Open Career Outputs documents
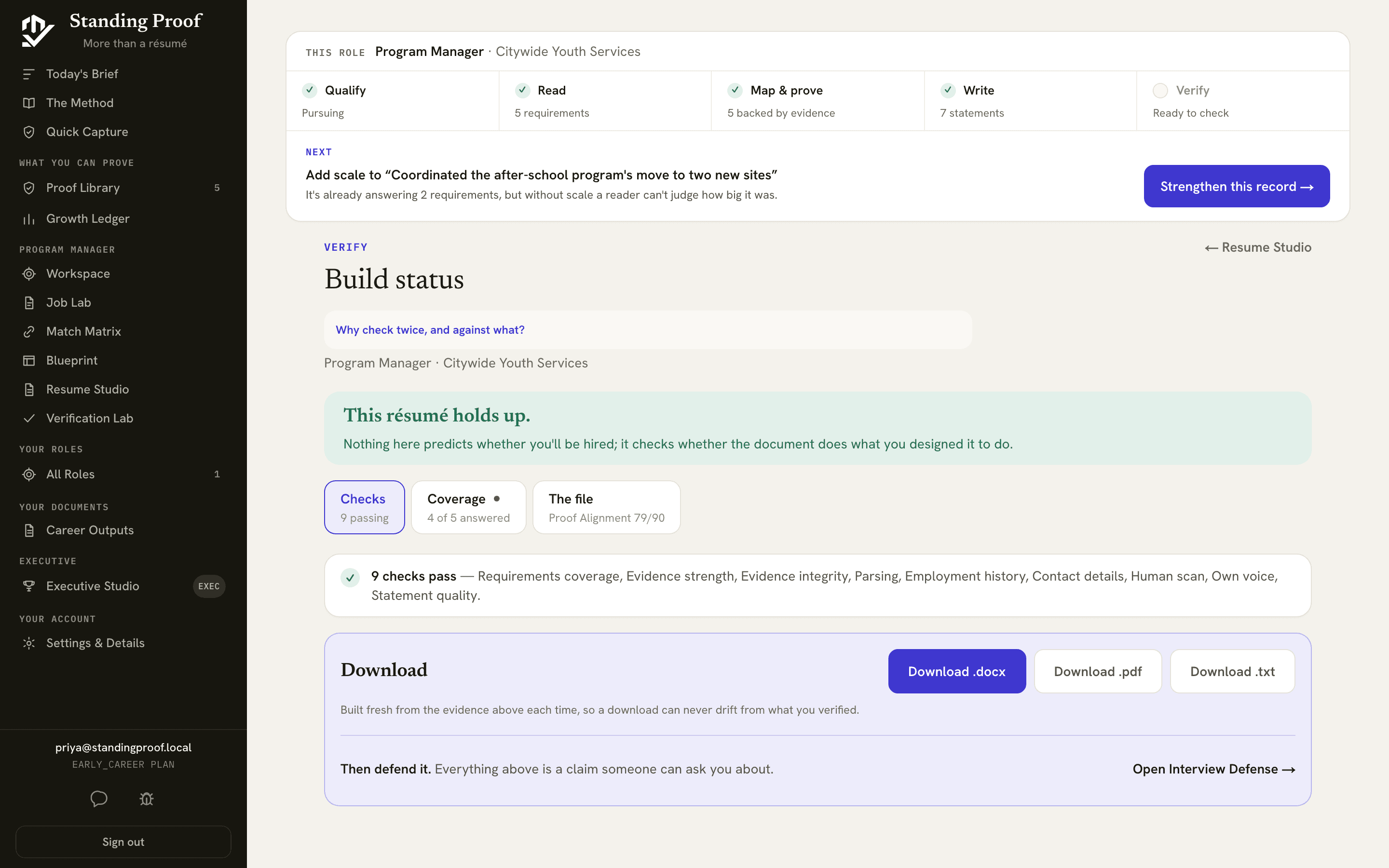Screen dimensions: 1389x868 point(123,530)
